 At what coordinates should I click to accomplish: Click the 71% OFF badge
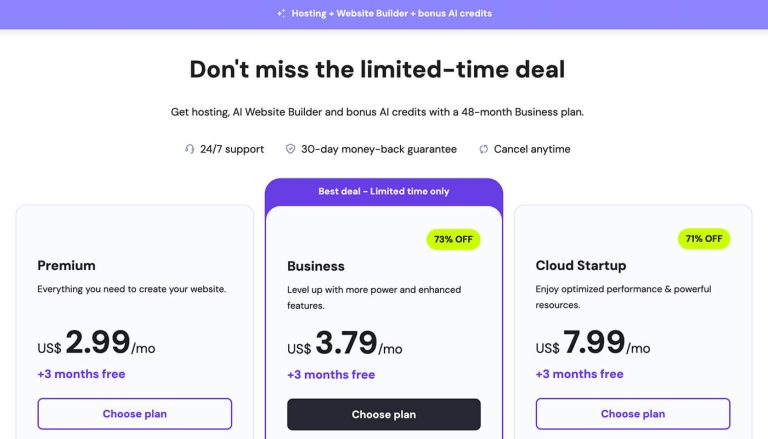tap(704, 239)
